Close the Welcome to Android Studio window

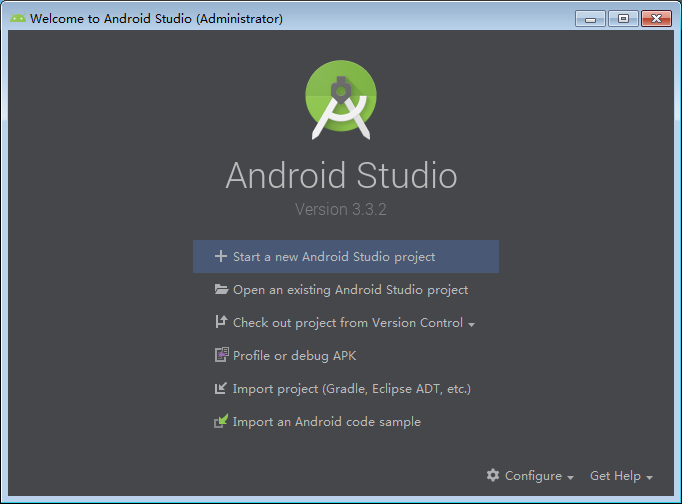coord(656,19)
